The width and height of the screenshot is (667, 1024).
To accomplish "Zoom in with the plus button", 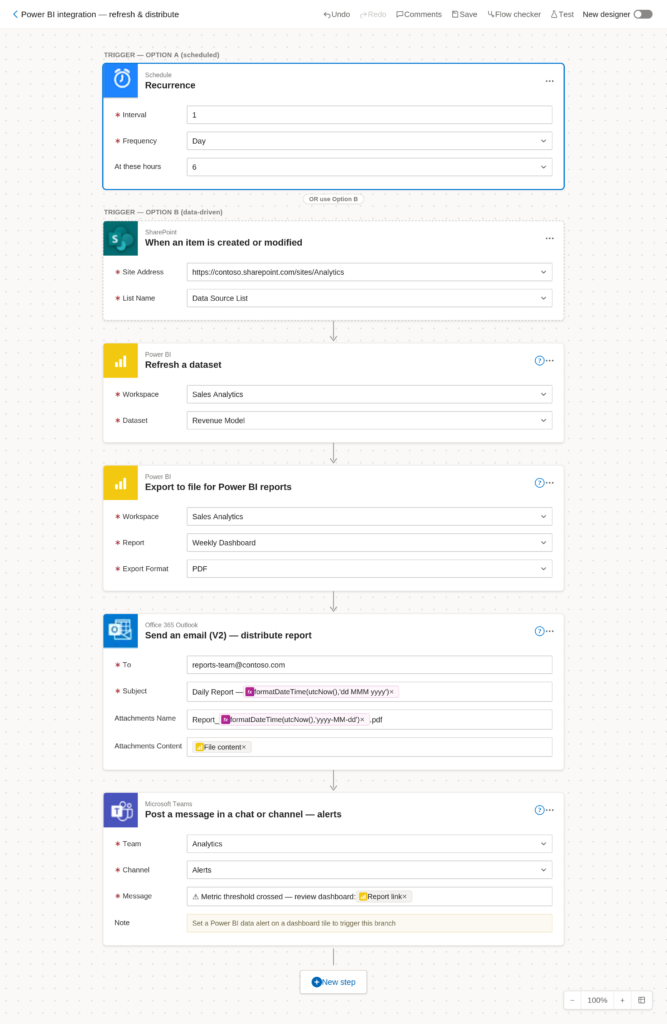I will [622, 1000].
